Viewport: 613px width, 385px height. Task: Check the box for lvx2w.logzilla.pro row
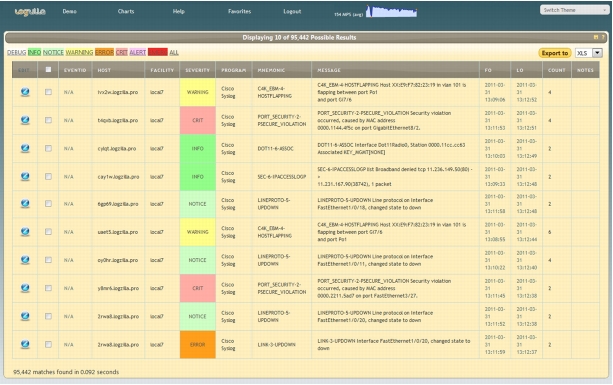[48, 92]
